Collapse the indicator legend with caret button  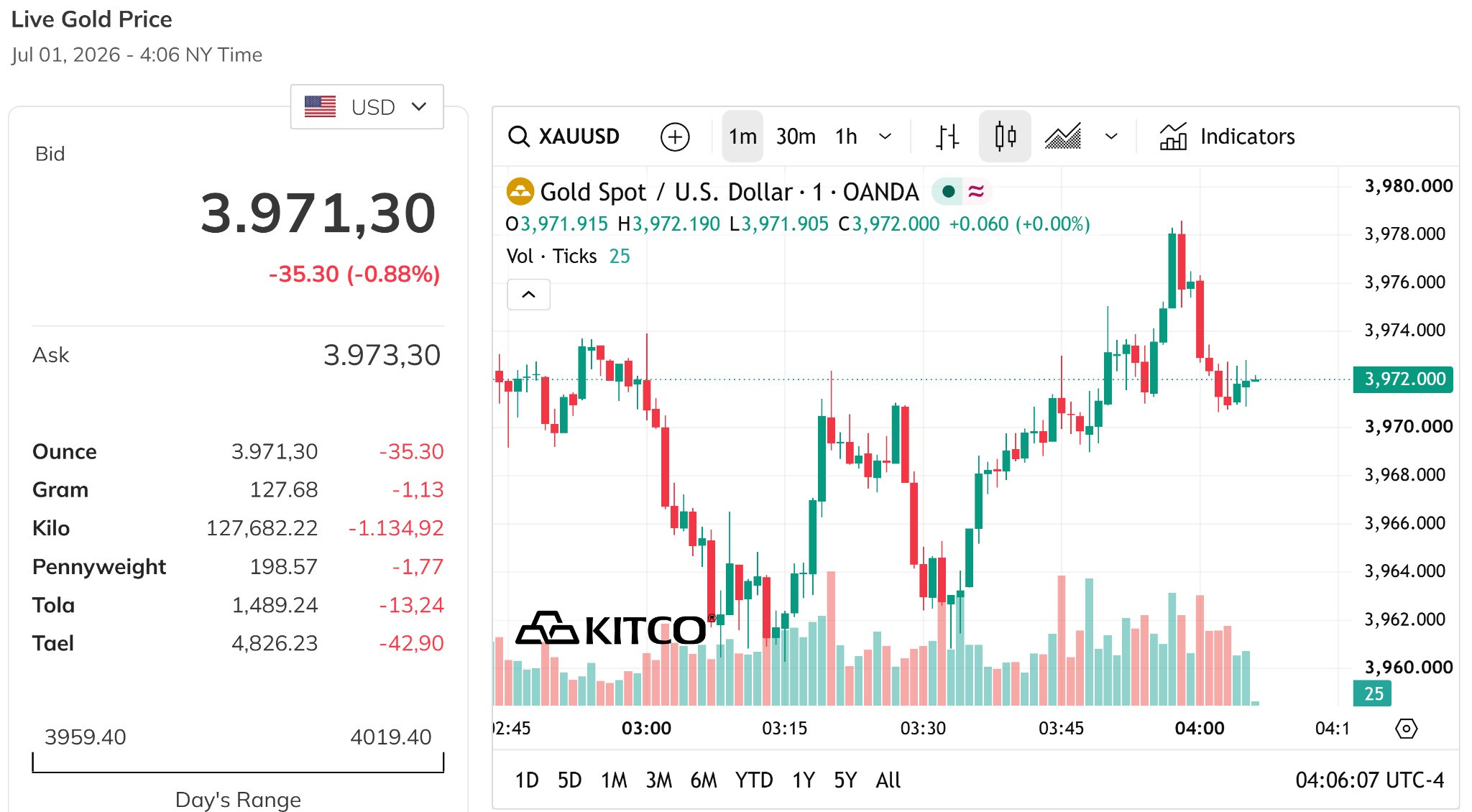point(528,295)
